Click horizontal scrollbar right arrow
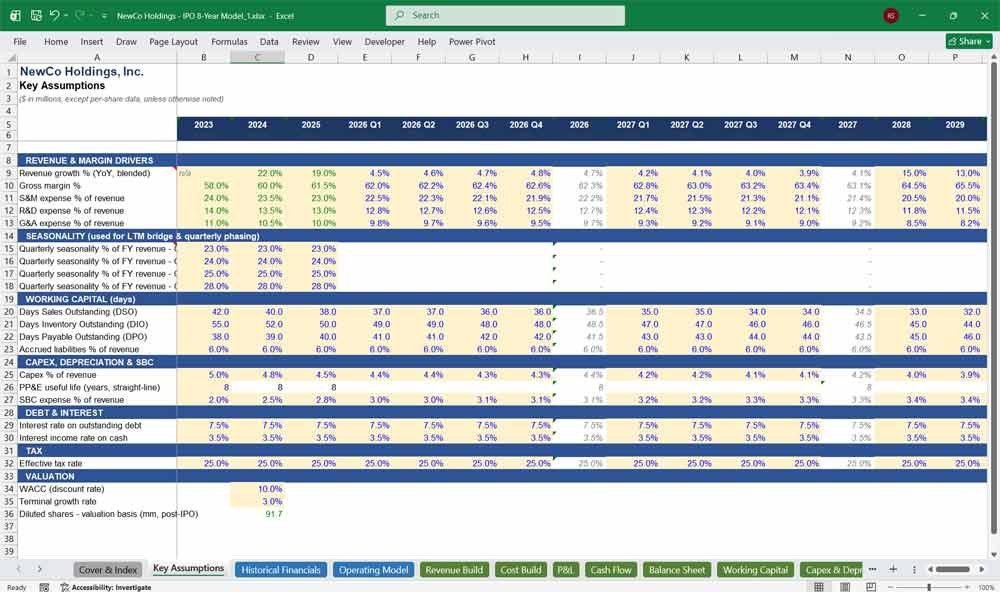Screen dimensions: 1000x592 coord(982,569)
